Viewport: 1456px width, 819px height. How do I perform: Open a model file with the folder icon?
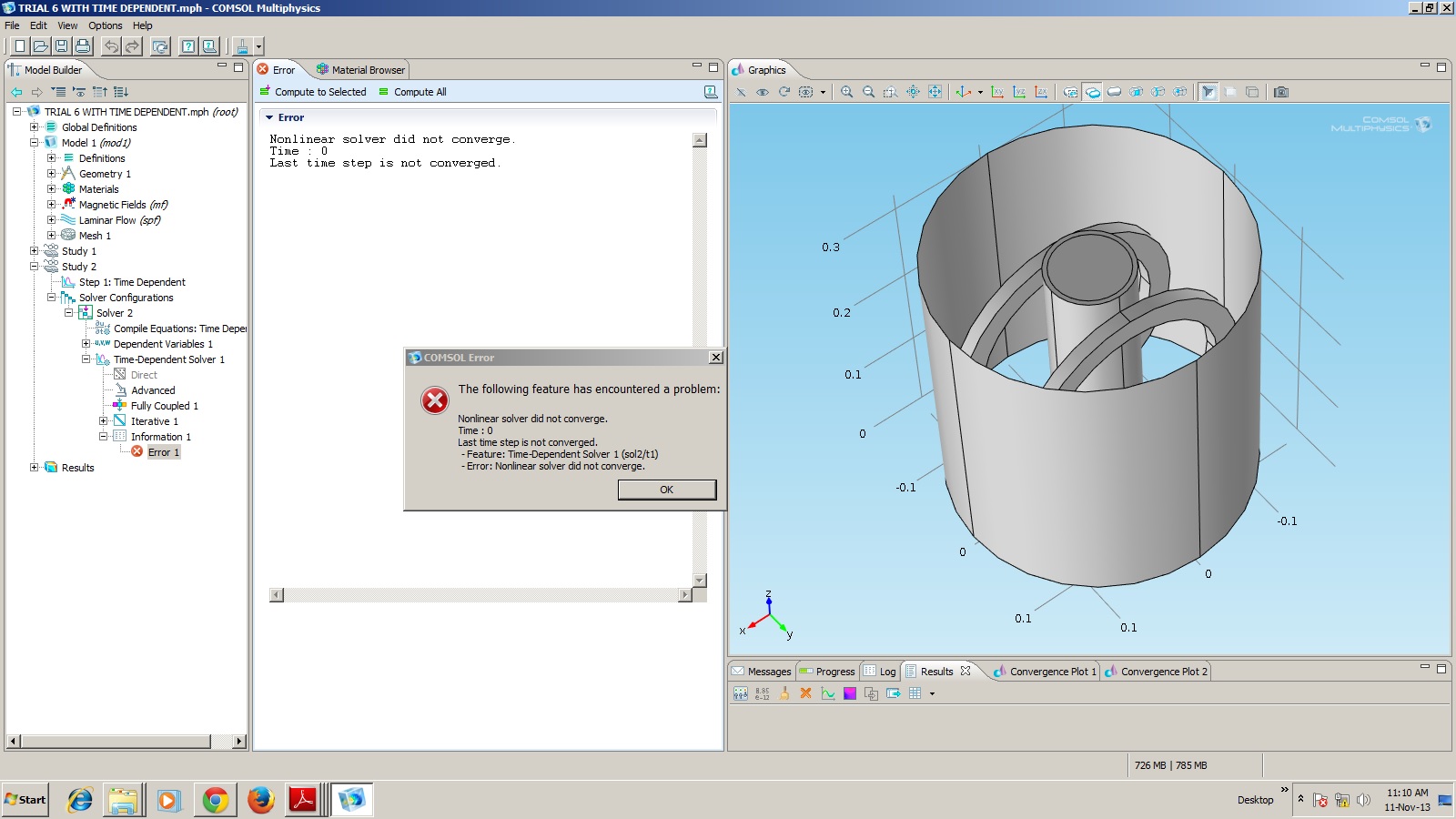pyautogui.click(x=40, y=46)
